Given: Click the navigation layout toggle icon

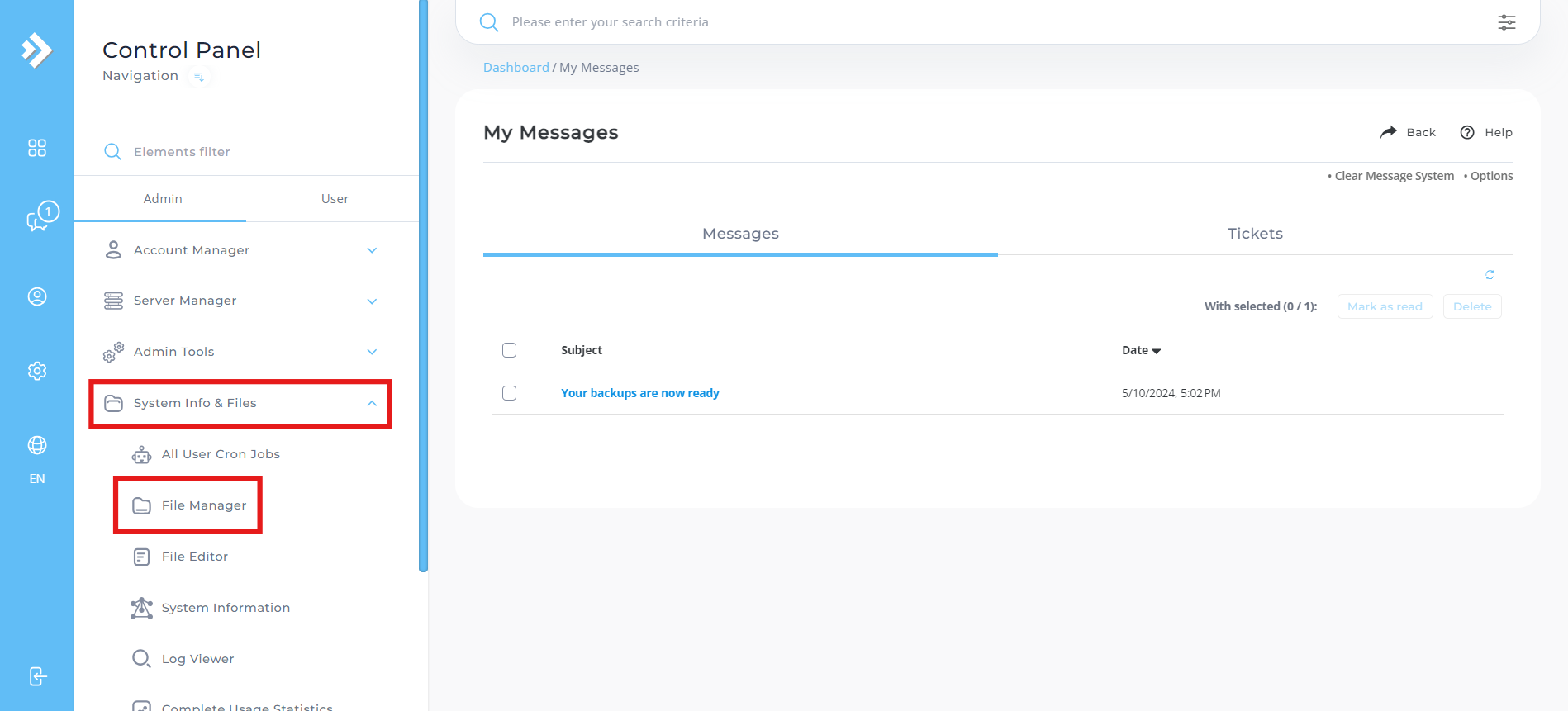Looking at the screenshot, I should click(198, 77).
